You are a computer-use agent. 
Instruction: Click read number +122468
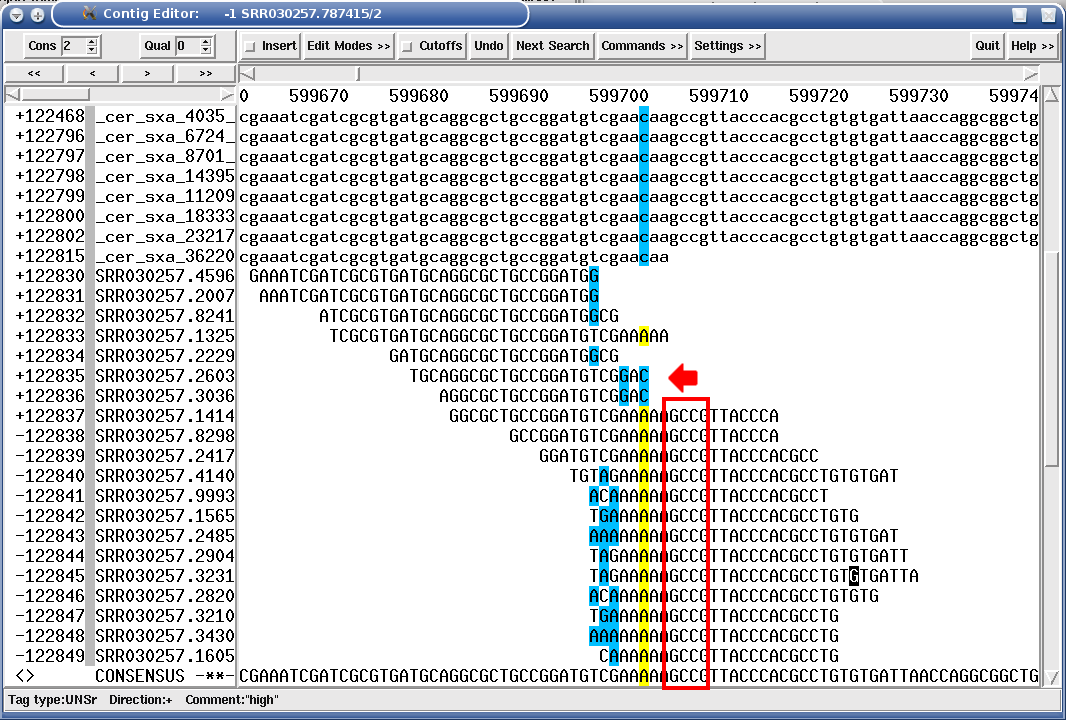50,116
